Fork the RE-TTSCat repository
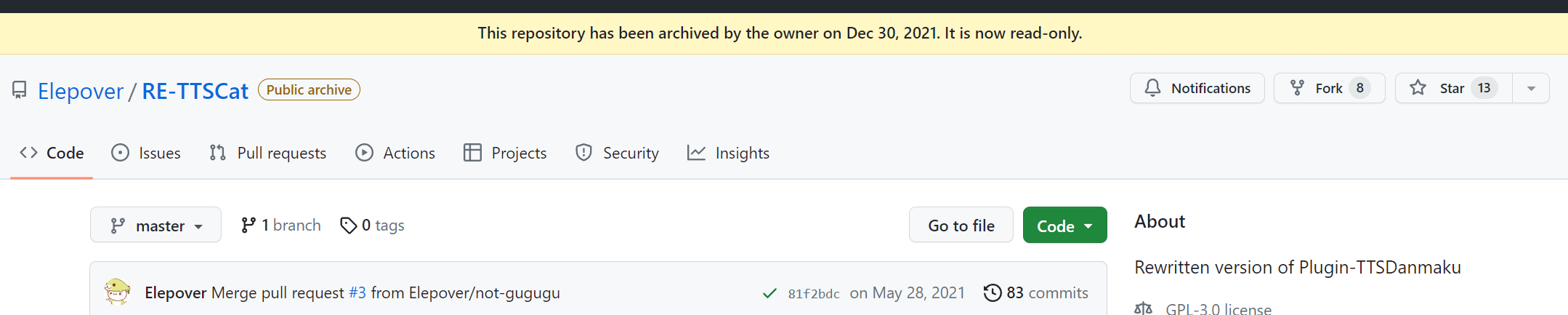The height and width of the screenshot is (315, 1568). click(x=1329, y=88)
